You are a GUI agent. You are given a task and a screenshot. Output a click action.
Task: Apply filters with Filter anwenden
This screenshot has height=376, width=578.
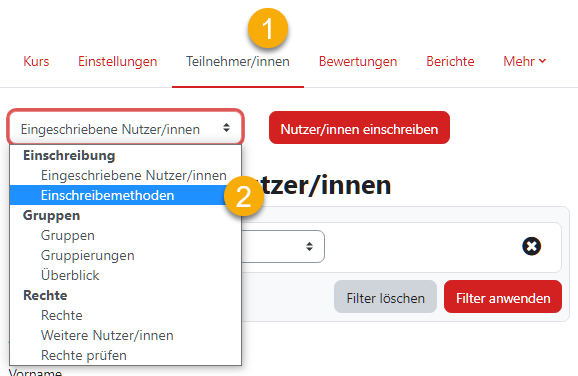503,297
